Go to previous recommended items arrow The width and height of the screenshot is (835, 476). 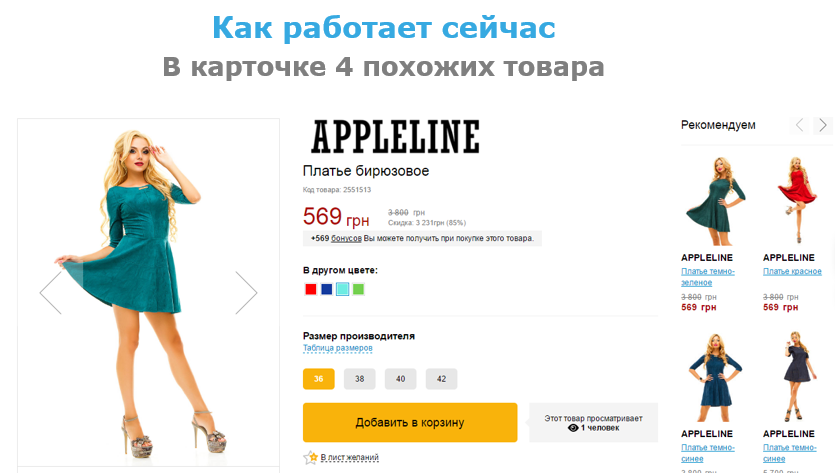pos(799,125)
